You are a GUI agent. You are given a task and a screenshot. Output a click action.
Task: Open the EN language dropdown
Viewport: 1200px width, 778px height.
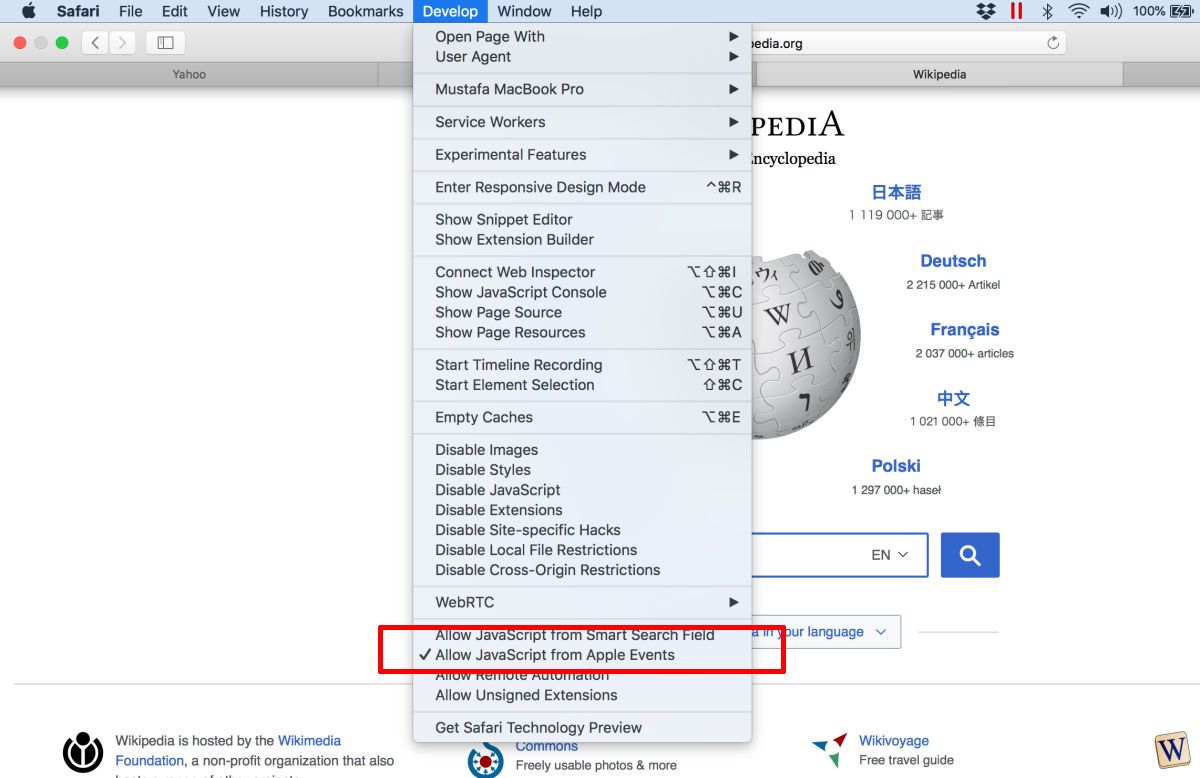[x=889, y=555]
